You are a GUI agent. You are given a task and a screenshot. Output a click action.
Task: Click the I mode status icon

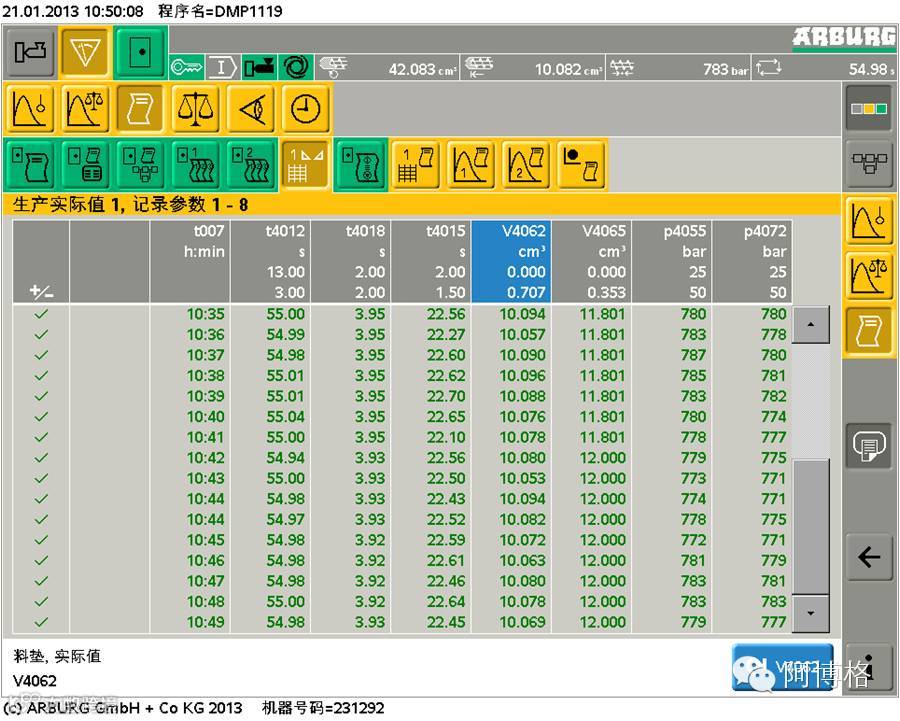coord(222,68)
